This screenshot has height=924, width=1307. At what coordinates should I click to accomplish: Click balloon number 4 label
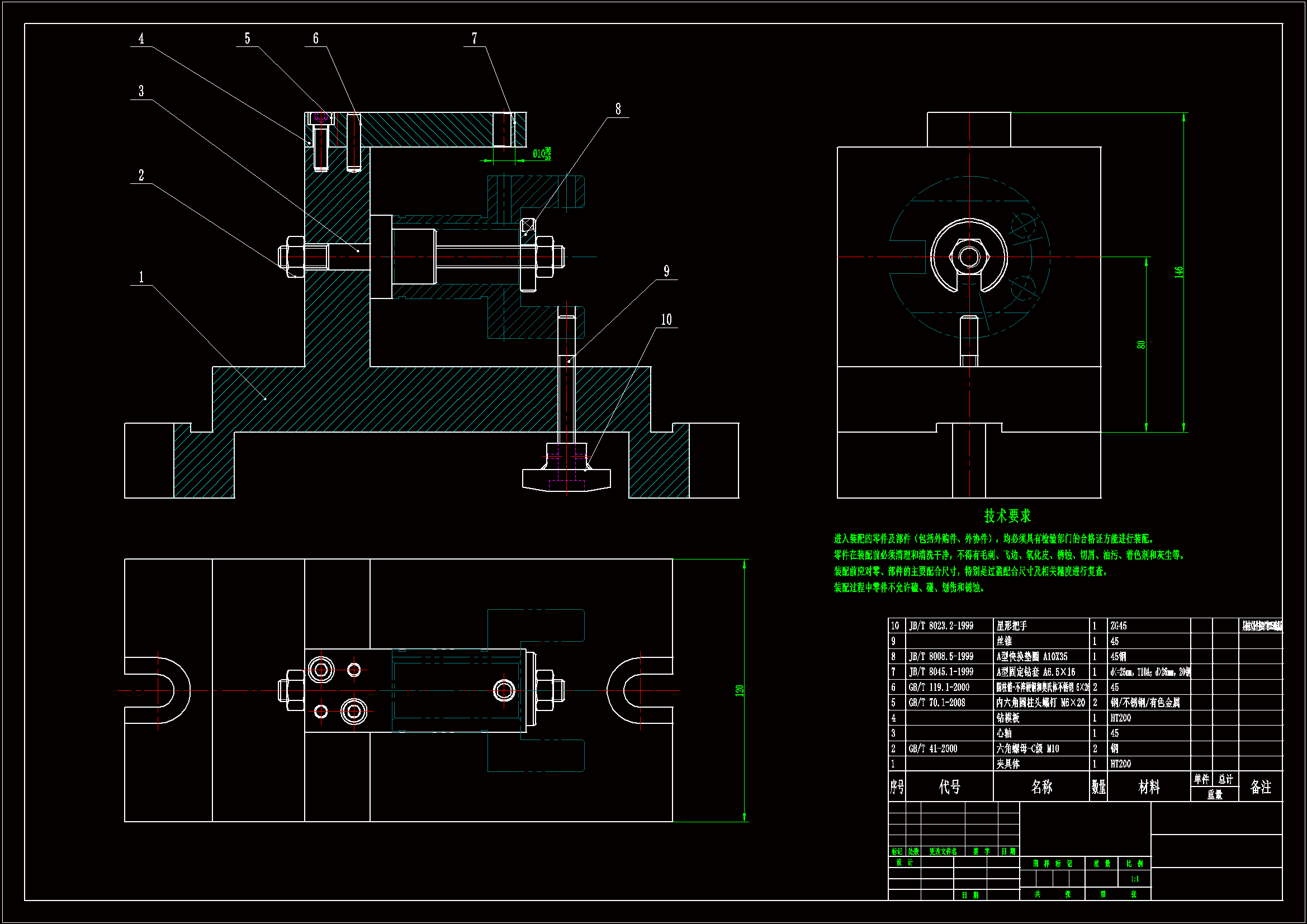[141, 39]
